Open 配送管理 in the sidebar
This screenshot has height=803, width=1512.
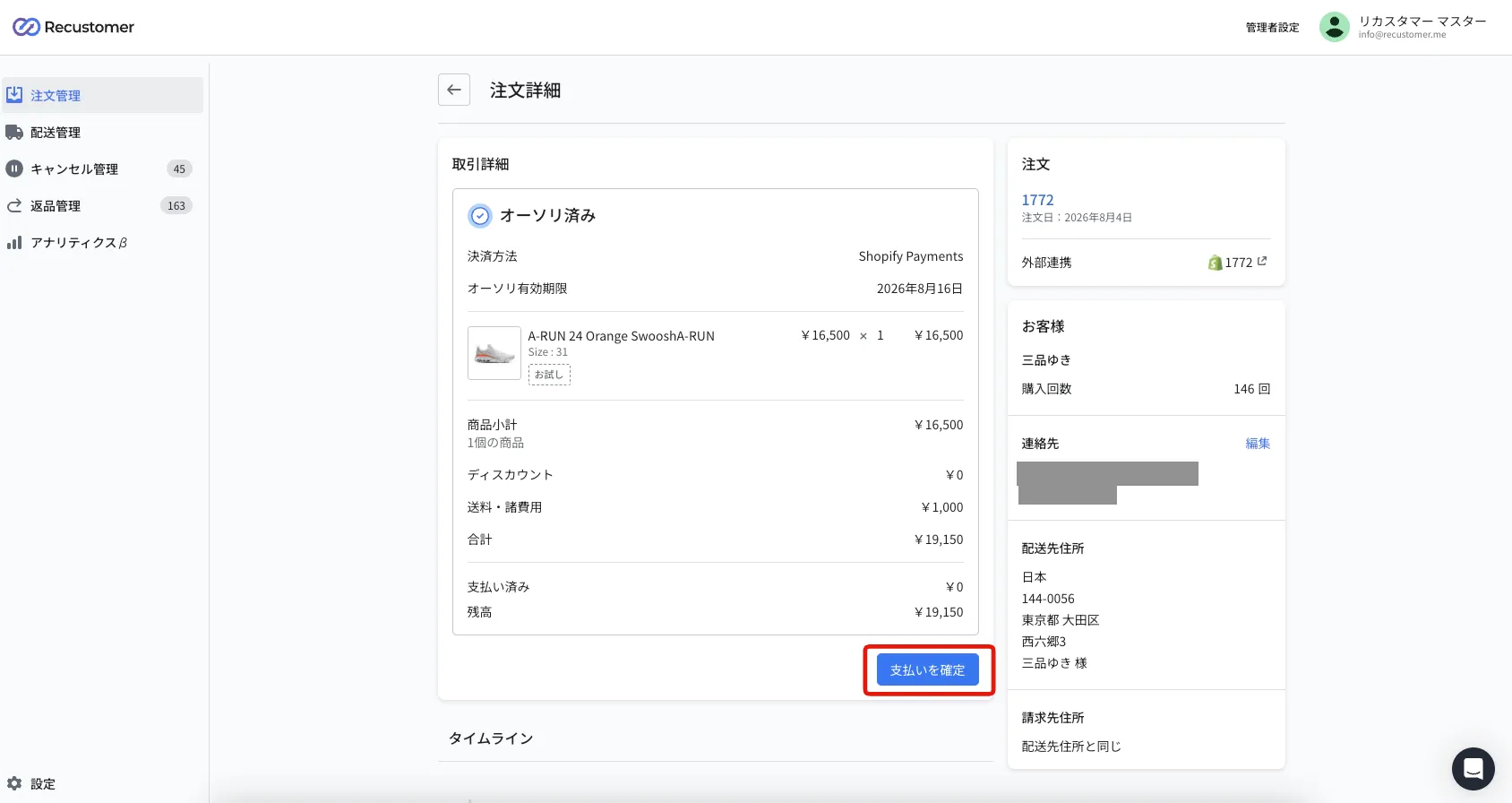coord(102,132)
